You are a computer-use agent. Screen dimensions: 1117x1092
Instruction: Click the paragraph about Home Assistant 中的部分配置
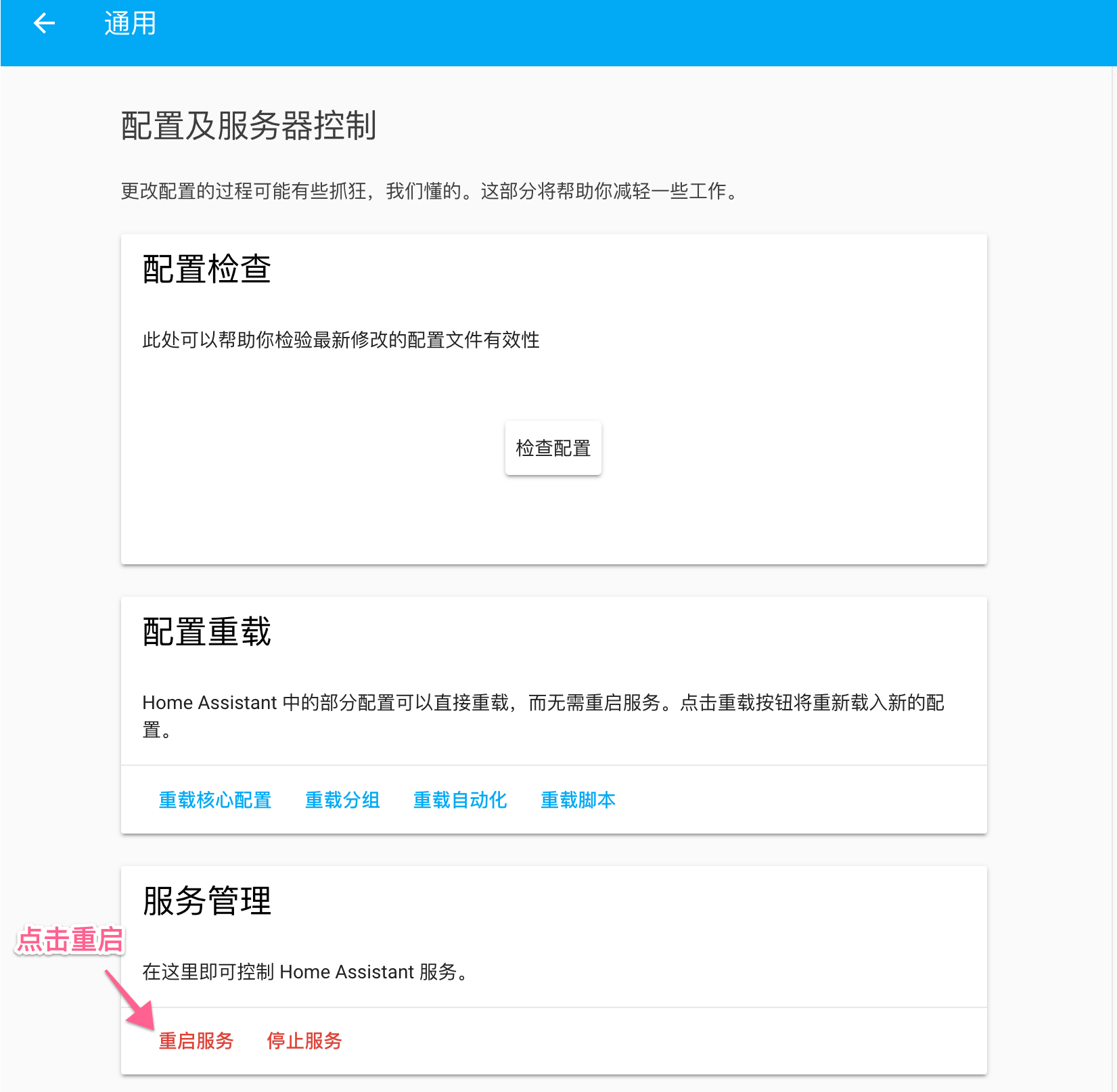543,704
